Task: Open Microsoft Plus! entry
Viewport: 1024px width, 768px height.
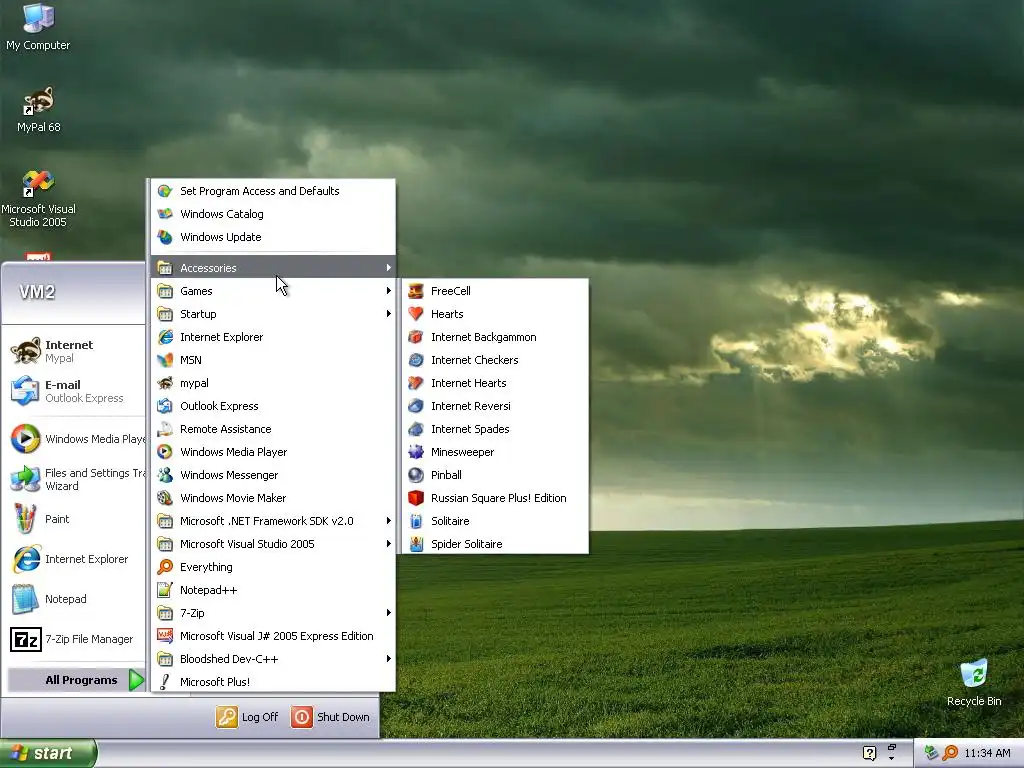Action: 273,681
